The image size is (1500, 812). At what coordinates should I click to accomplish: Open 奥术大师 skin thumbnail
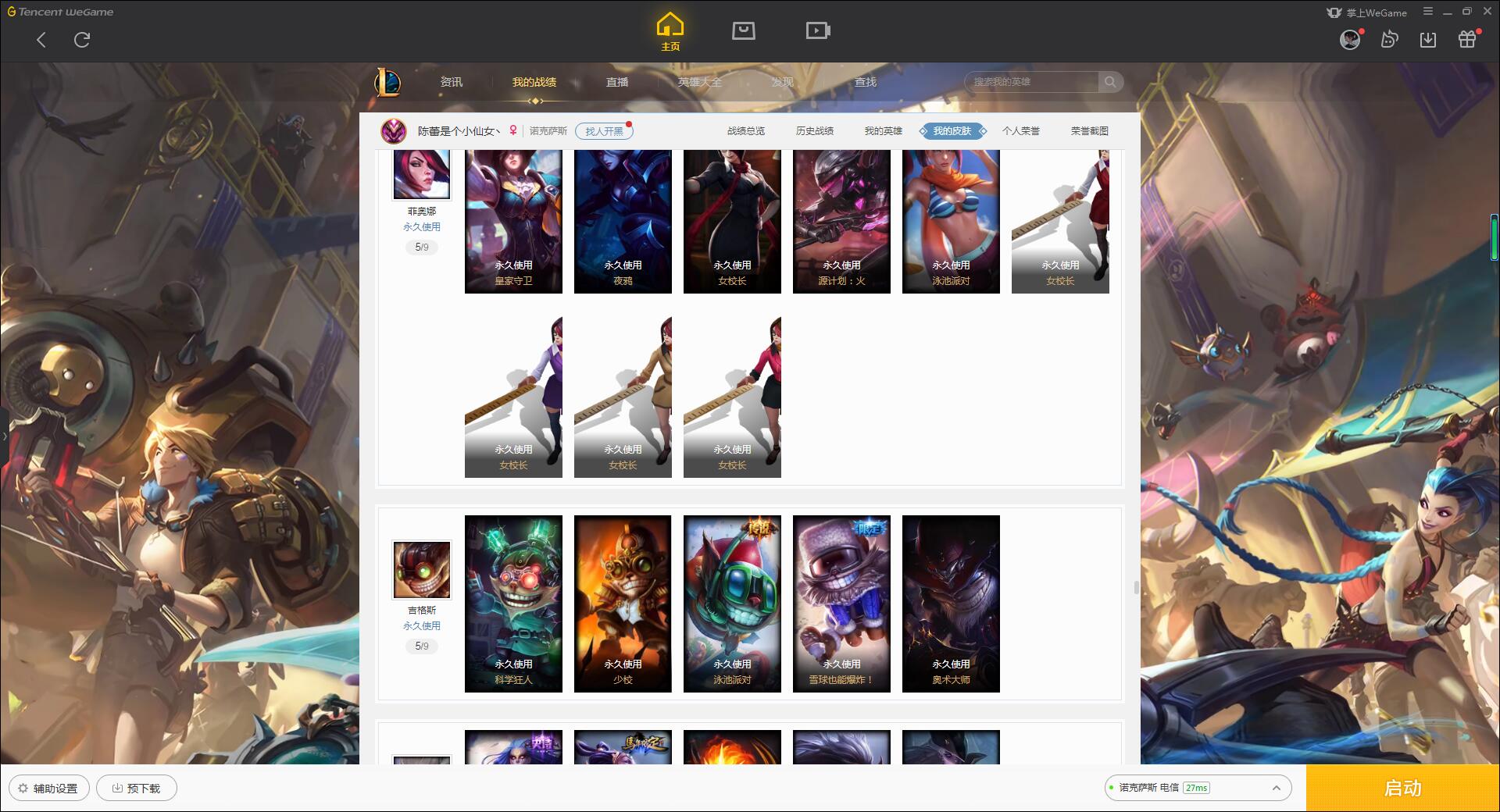point(951,604)
